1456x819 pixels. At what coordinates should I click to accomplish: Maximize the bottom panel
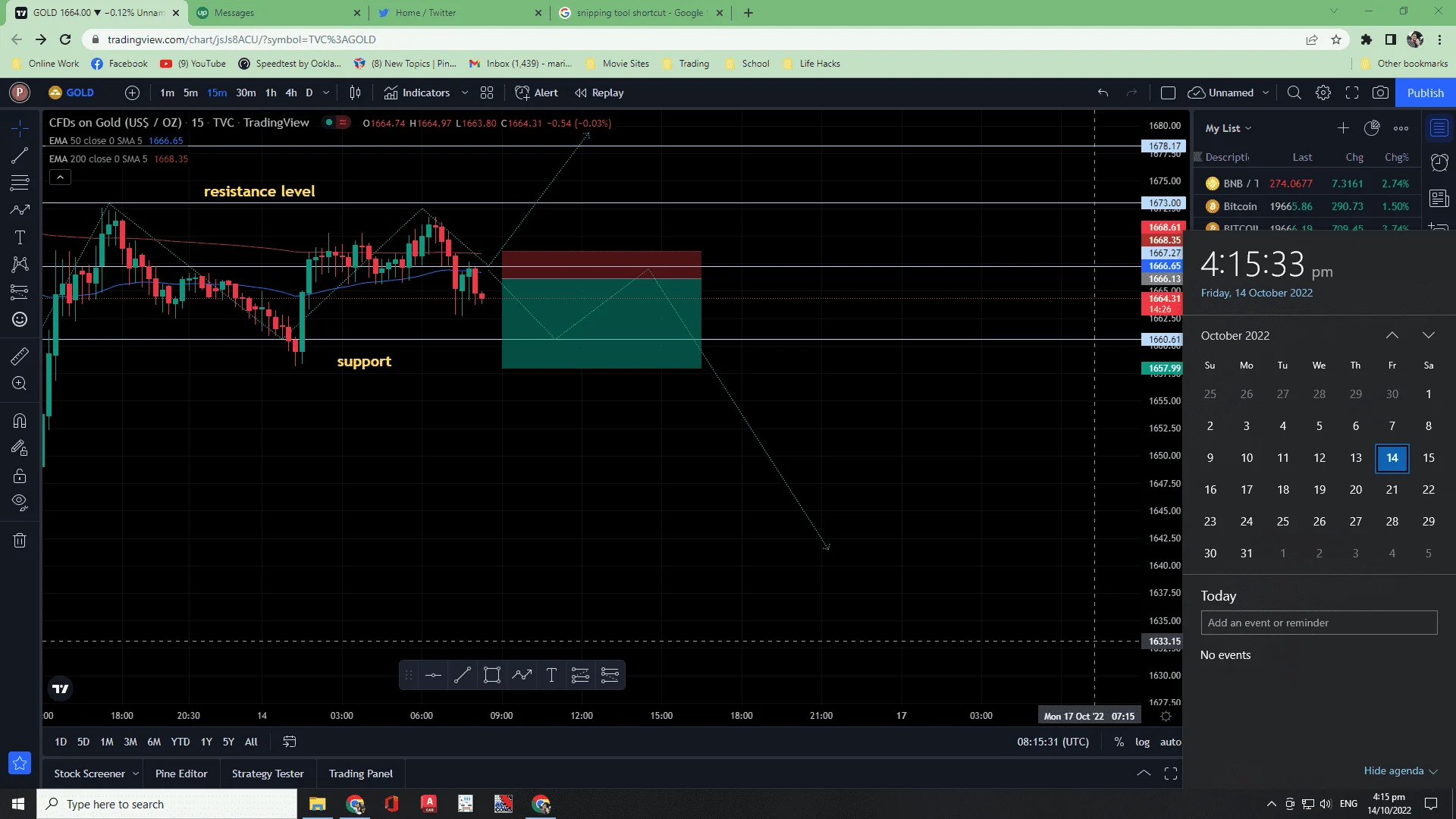click(x=1171, y=773)
